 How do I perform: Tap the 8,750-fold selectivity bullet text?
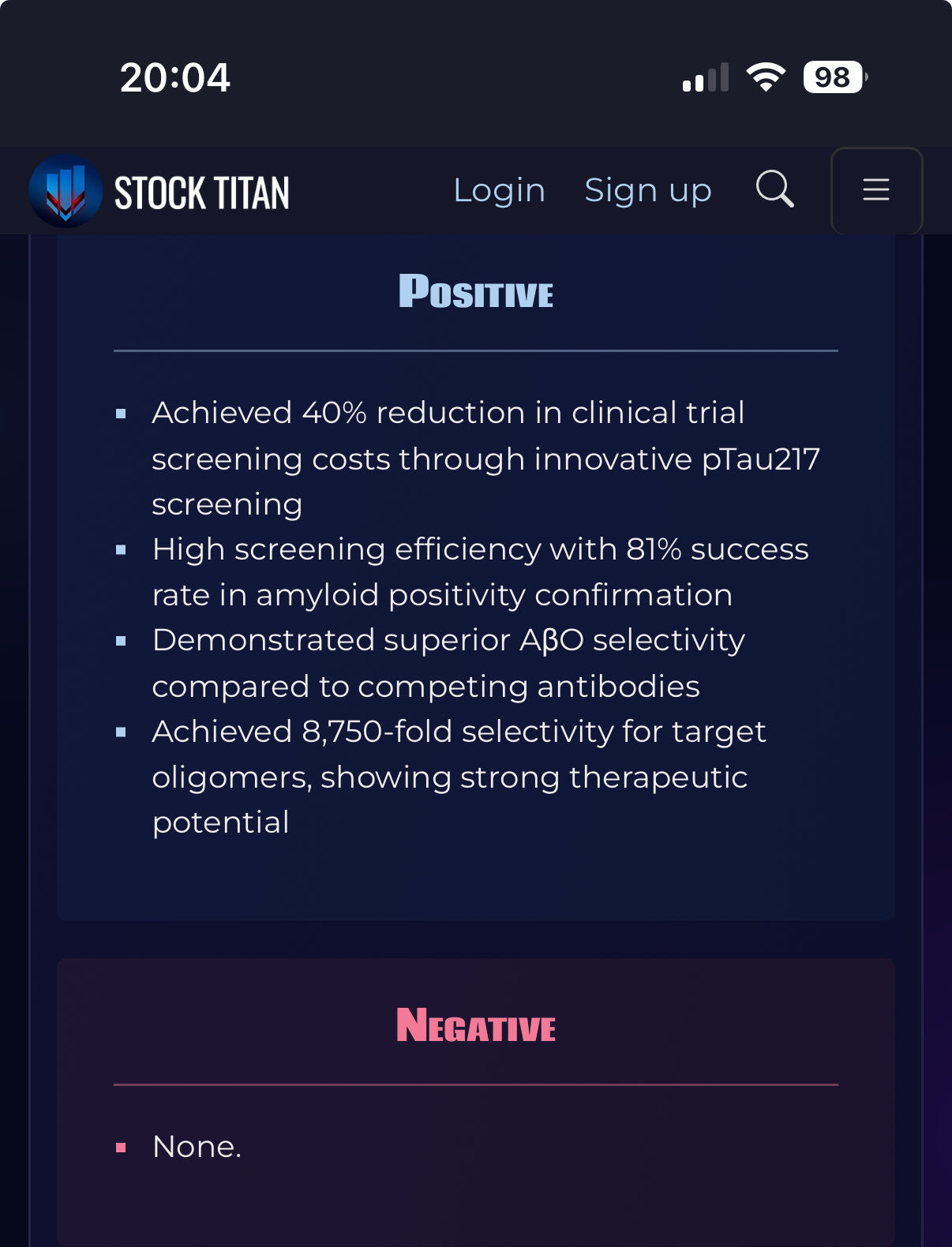[459, 777]
